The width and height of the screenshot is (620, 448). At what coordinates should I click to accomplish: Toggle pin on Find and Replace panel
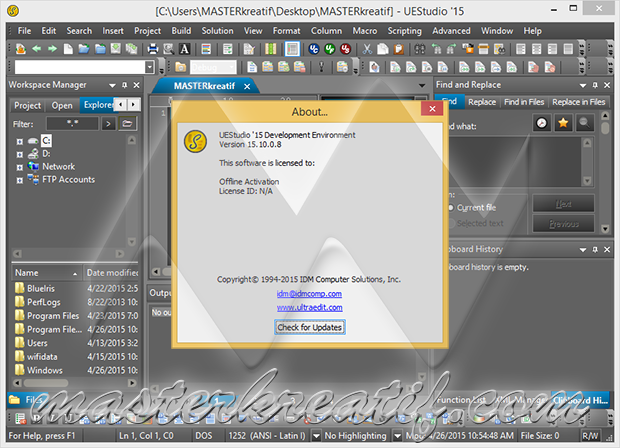595,85
